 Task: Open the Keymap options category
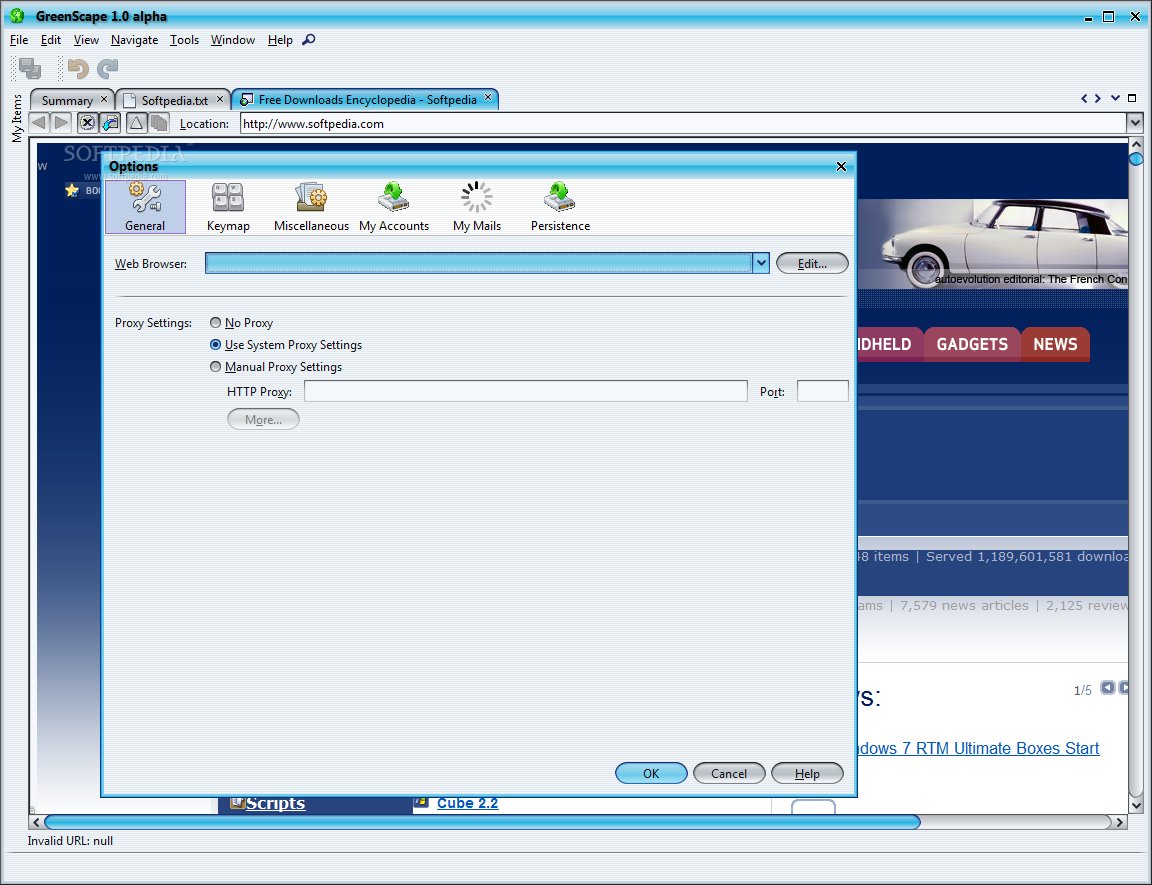click(x=228, y=207)
